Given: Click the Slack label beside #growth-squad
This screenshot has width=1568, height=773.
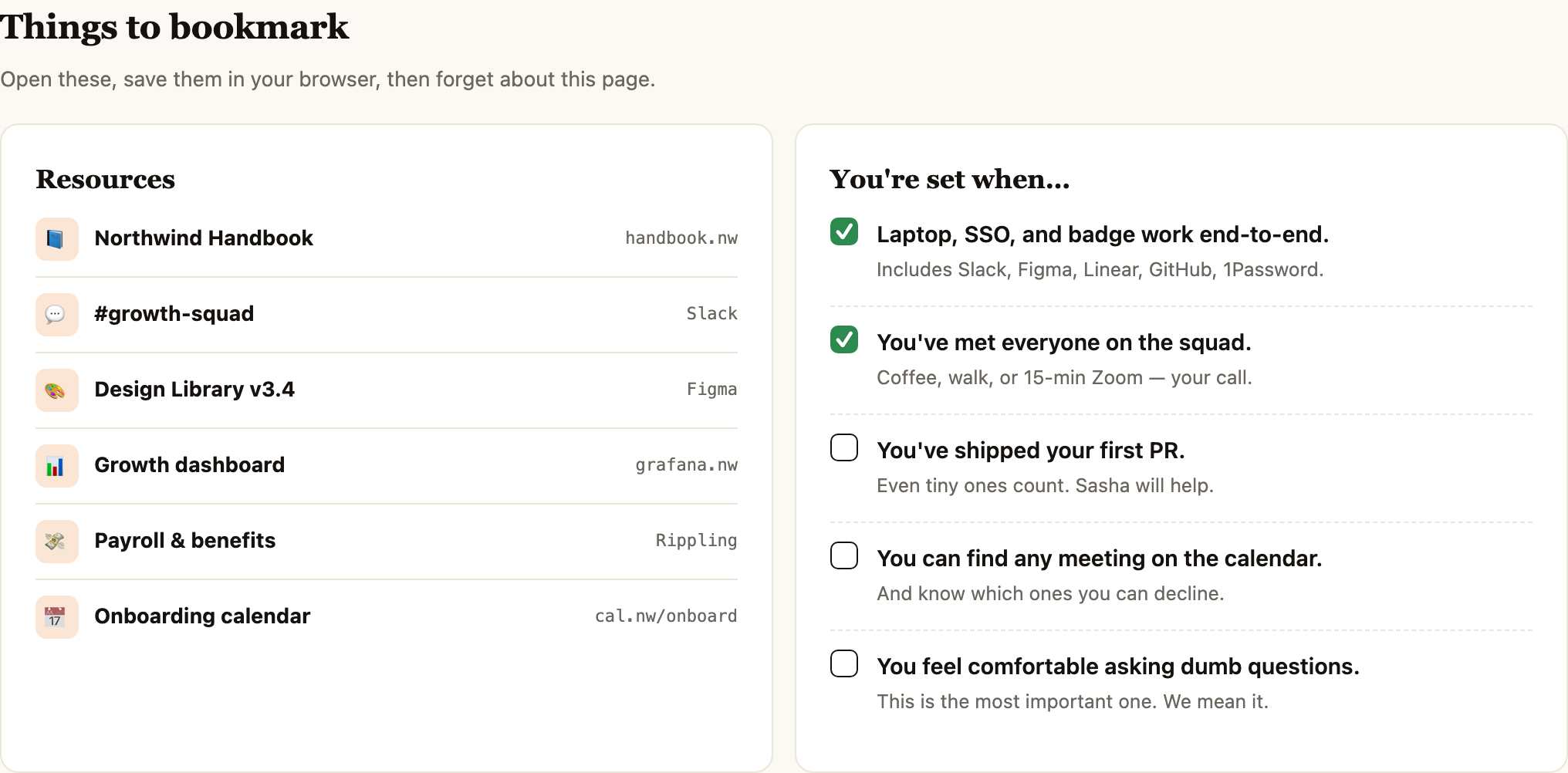Looking at the screenshot, I should (712, 314).
